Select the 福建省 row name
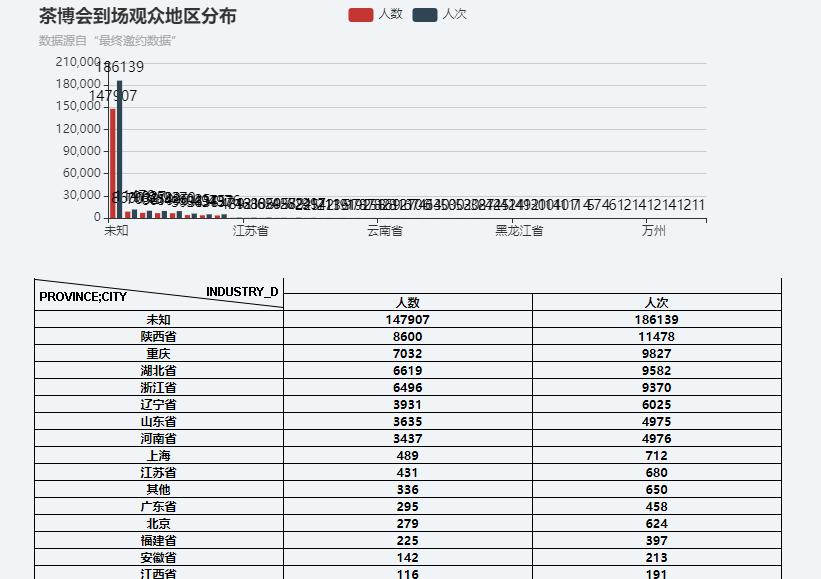 159,541
